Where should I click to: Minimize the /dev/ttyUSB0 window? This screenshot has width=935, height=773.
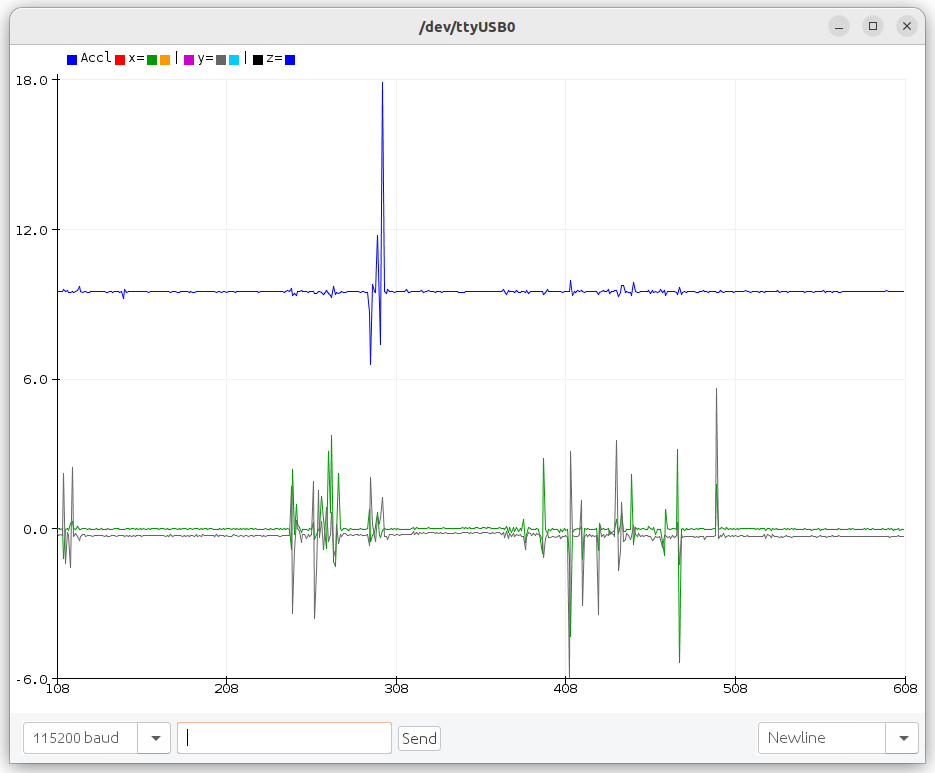(x=839, y=26)
